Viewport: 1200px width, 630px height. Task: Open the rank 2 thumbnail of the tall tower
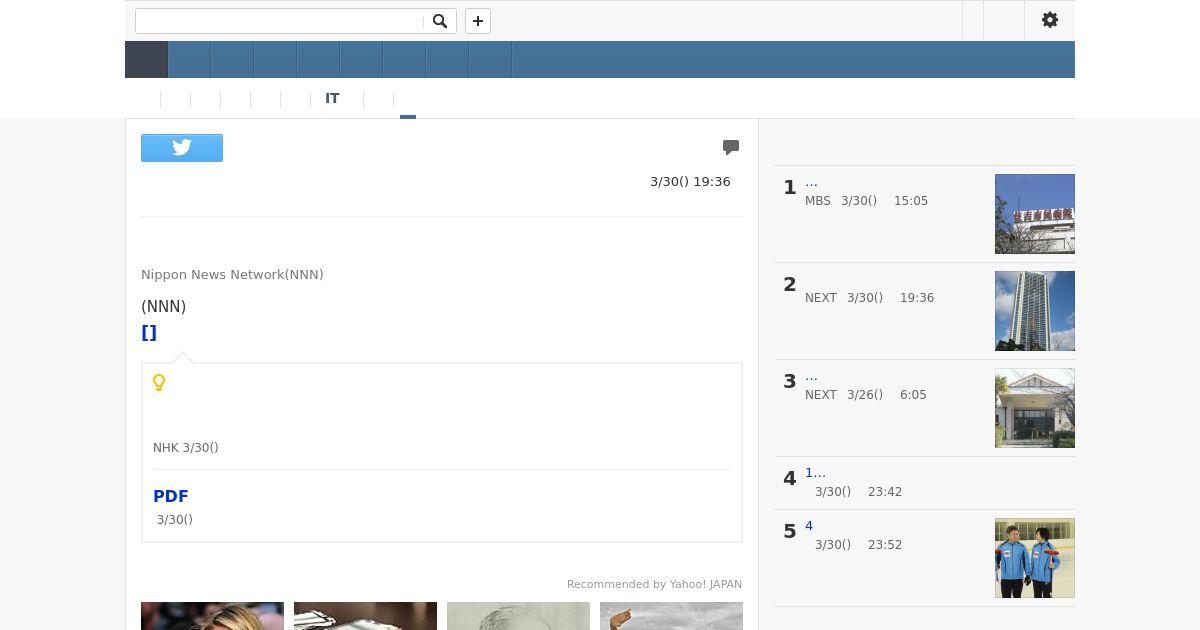[1035, 311]
